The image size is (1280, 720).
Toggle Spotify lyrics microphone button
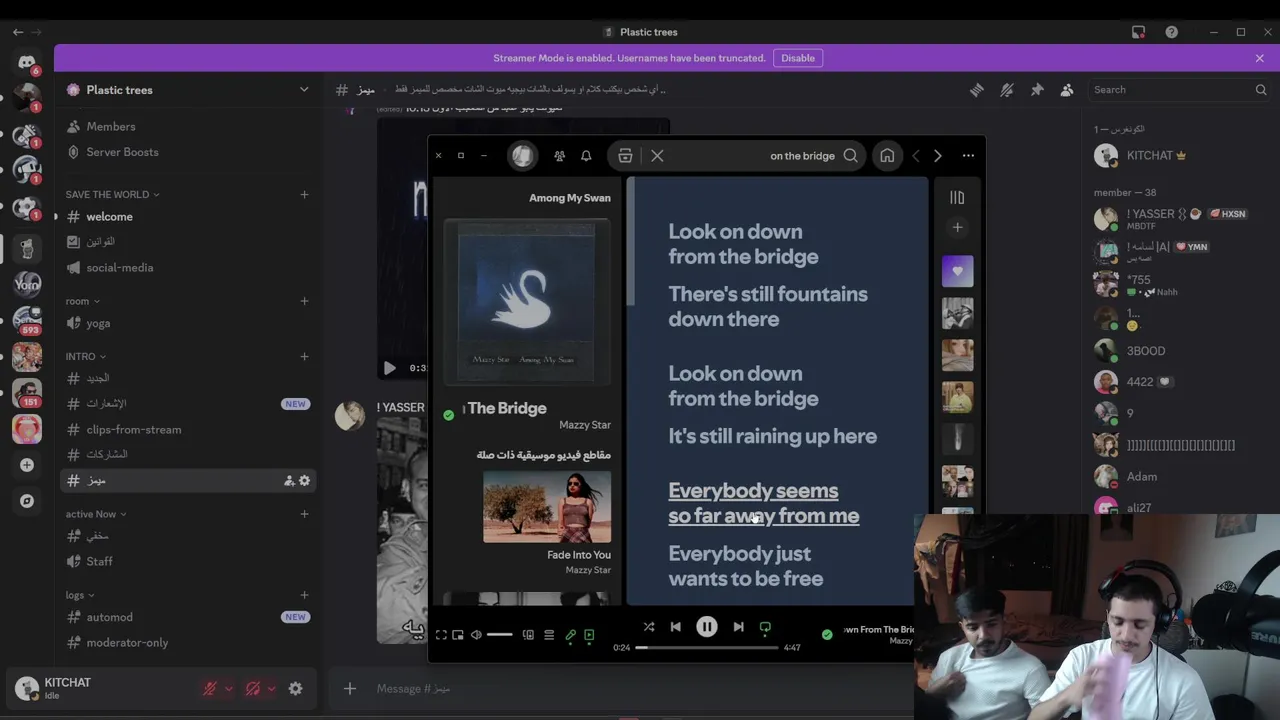(570, 635)
